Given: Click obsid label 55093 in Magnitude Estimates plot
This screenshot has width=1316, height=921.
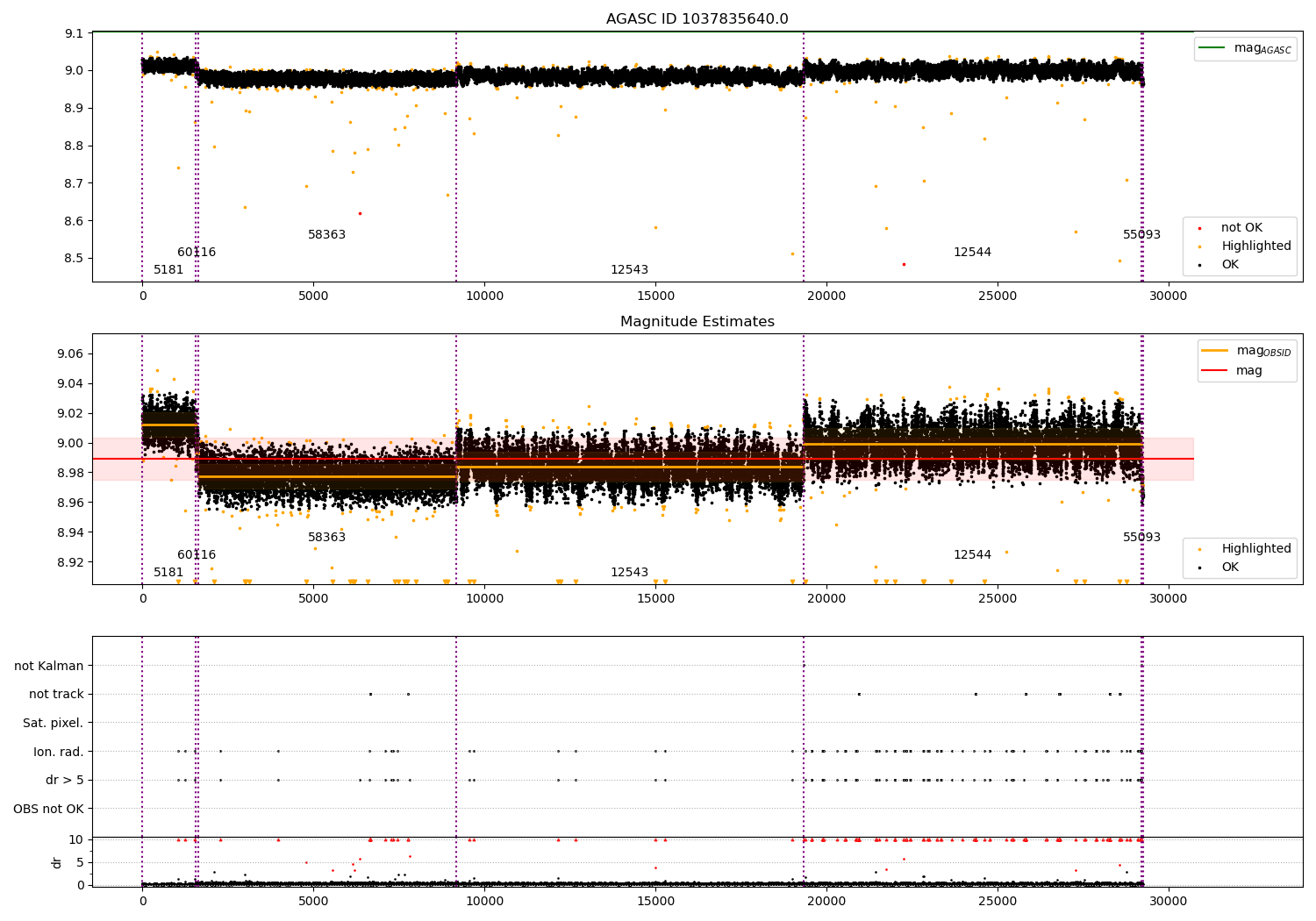Looking at the screenshot, I should 1141,538.
